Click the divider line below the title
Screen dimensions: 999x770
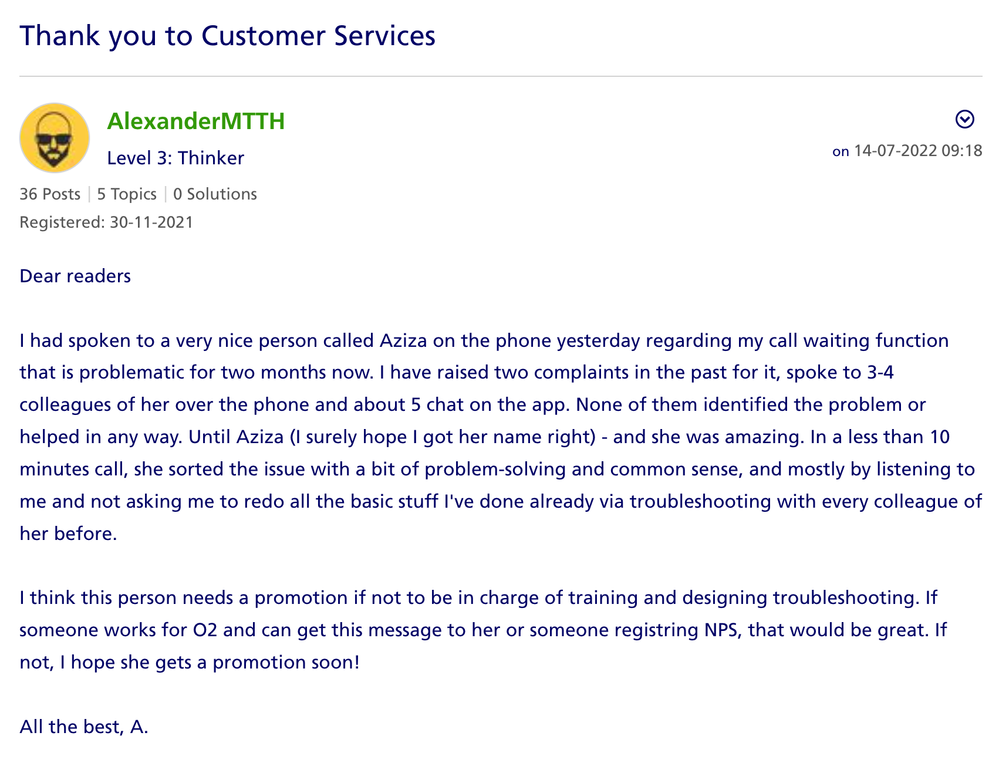[500, 76]
